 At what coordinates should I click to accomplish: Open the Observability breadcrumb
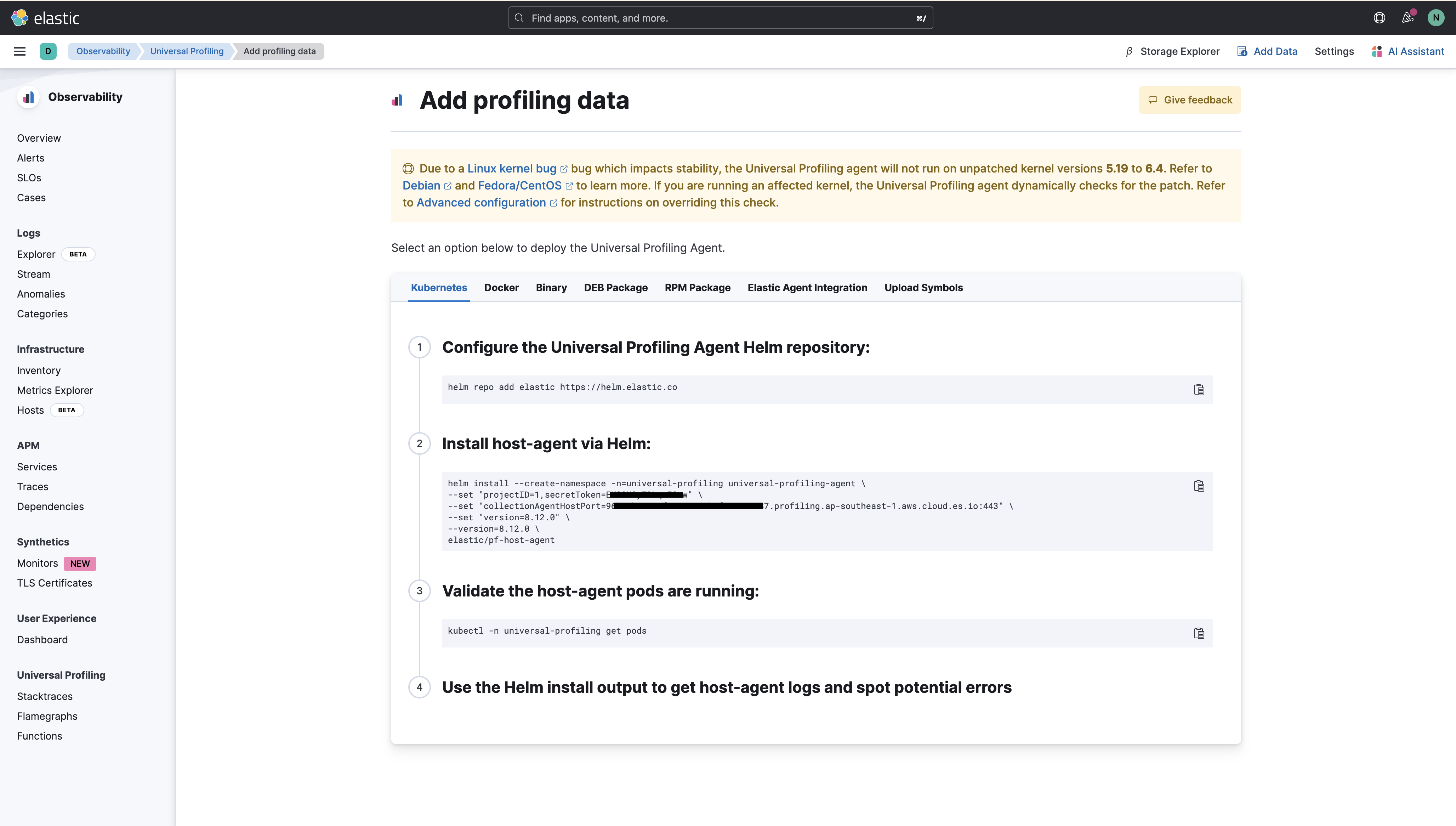(x=103, y=51)
